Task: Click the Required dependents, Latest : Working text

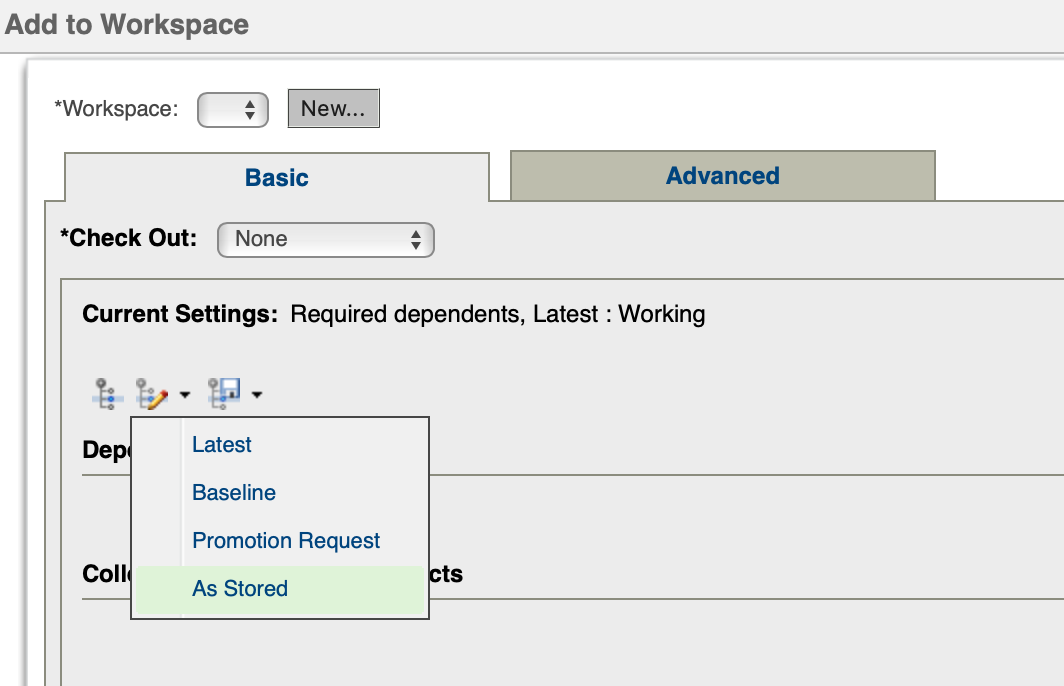Action: [x=497, y=314]
